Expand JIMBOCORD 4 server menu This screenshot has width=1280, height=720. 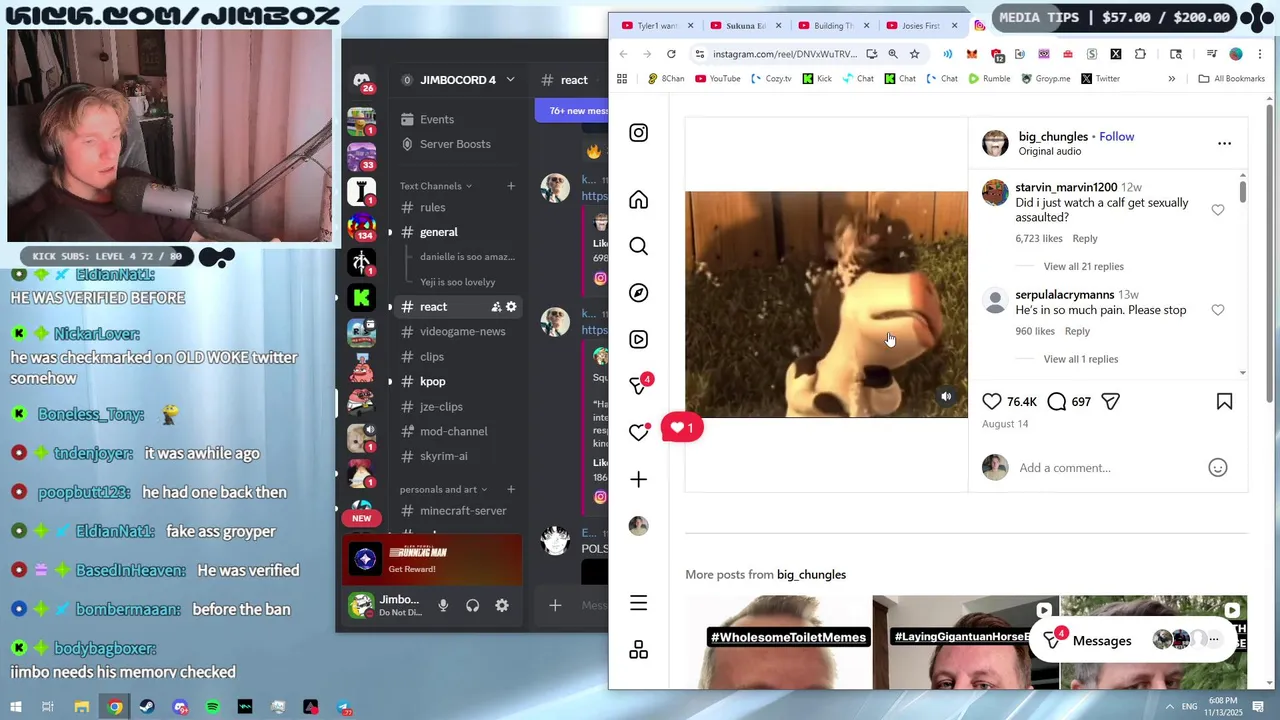pyautogui.click(x=510, y=80)
